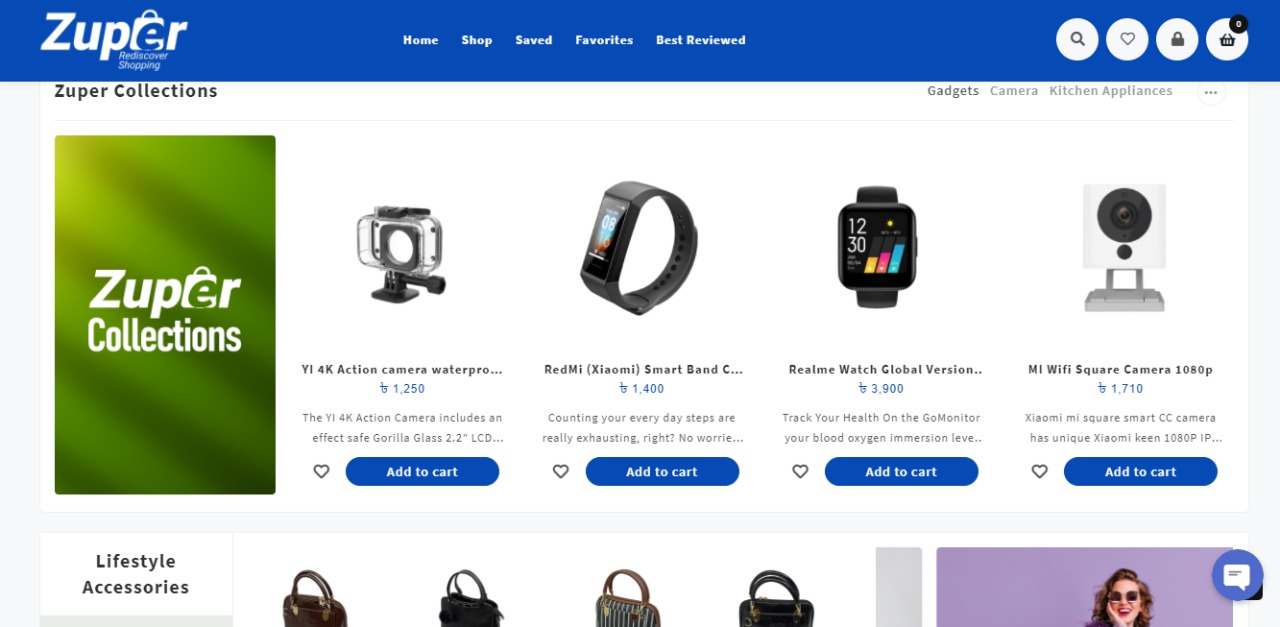Click the Zuper logo in header
The image size is (1280, 627).
pyautogui.click(x=114, y=39)
